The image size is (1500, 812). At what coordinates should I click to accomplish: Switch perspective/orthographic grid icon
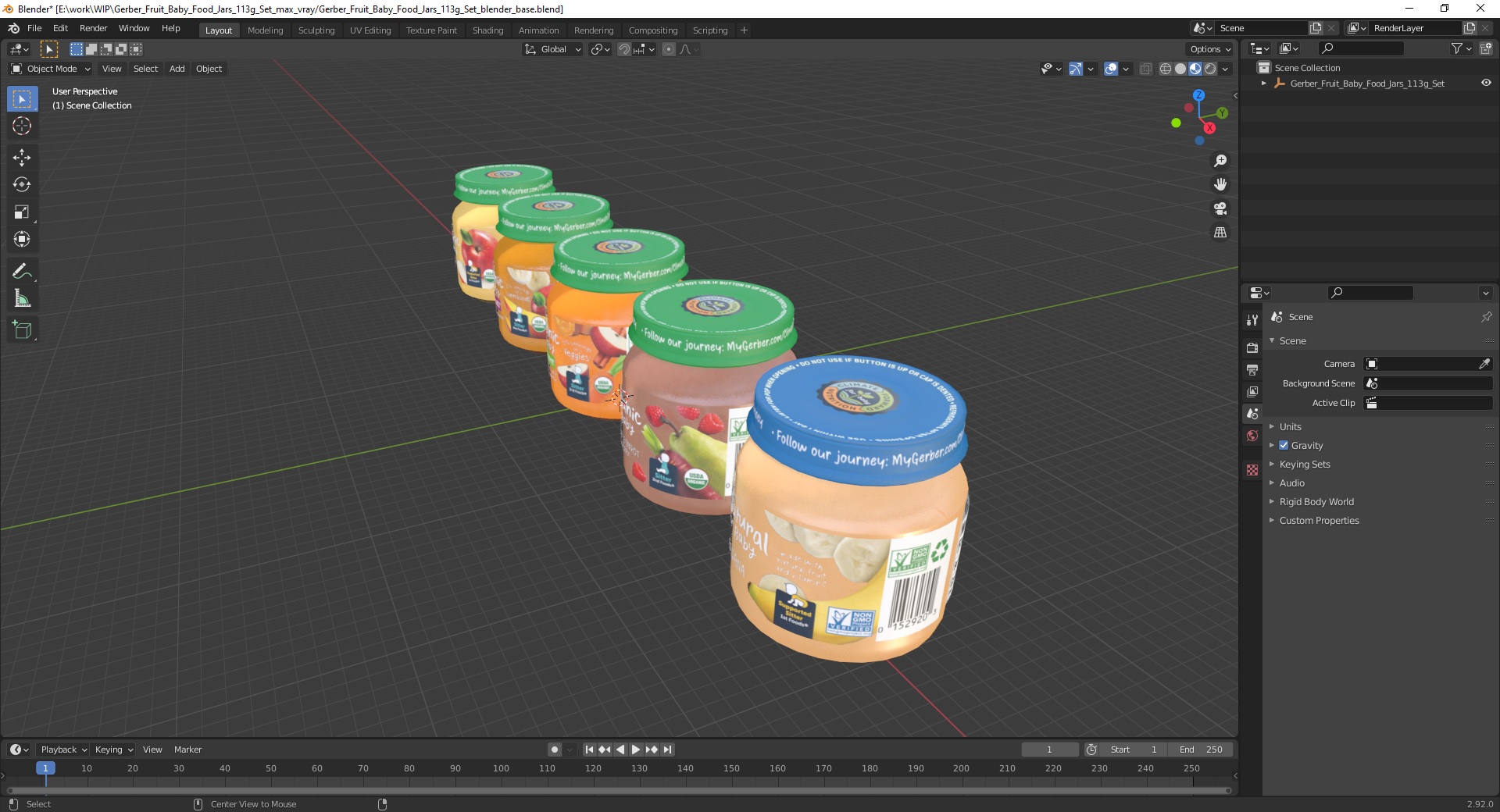[x=1220, y=233]
